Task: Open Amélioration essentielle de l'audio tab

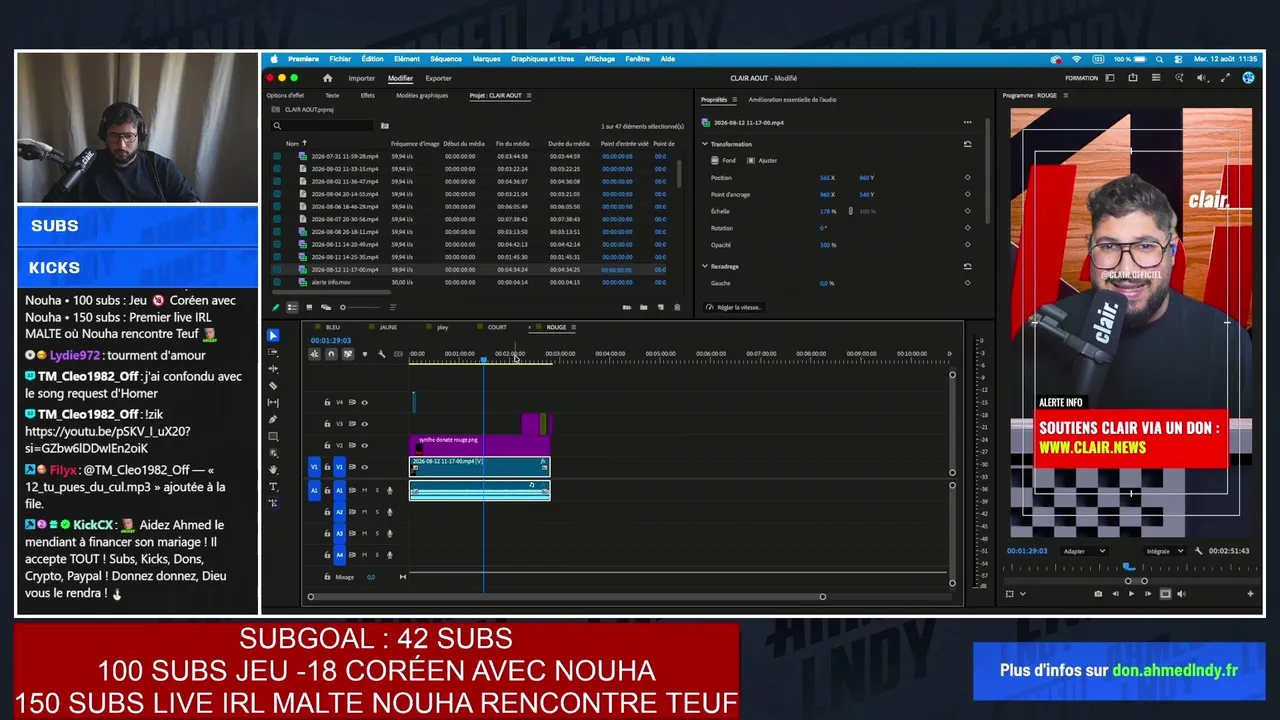Action: click(x=792, y=100)
